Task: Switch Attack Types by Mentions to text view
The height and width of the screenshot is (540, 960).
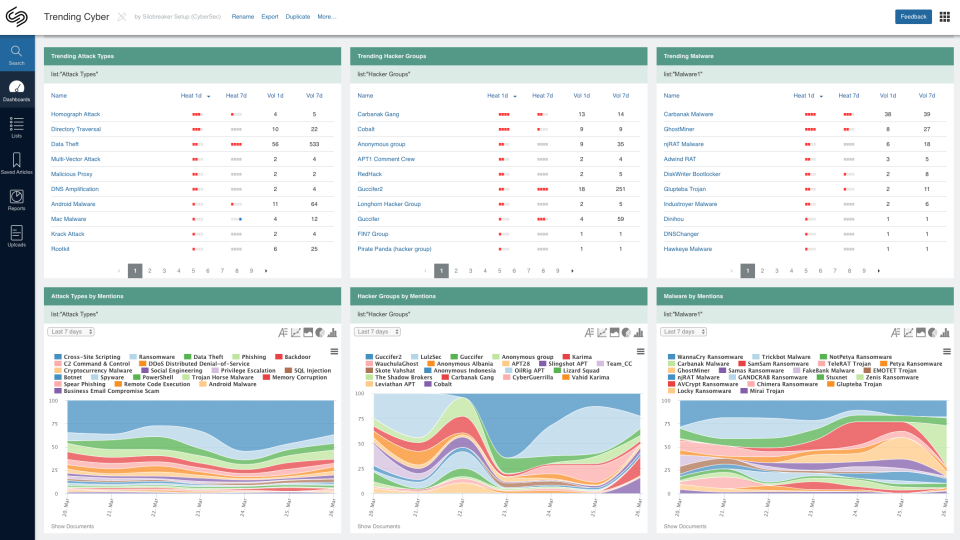Action: (x=283, y=332)
